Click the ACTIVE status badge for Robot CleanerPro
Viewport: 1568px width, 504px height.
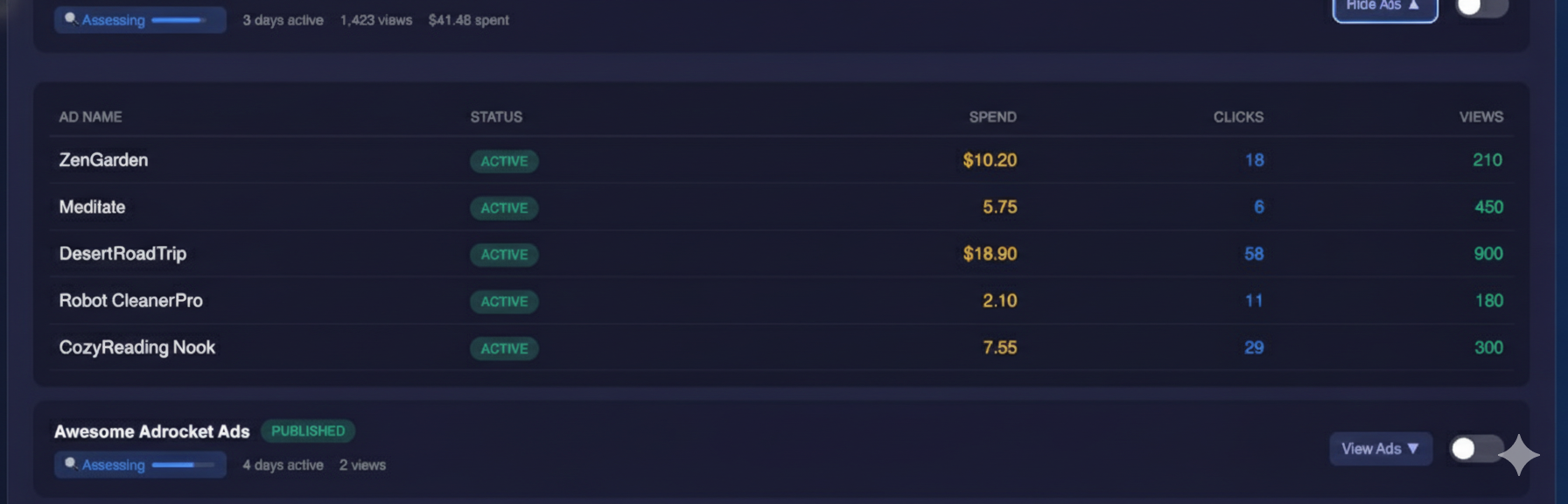504,301
